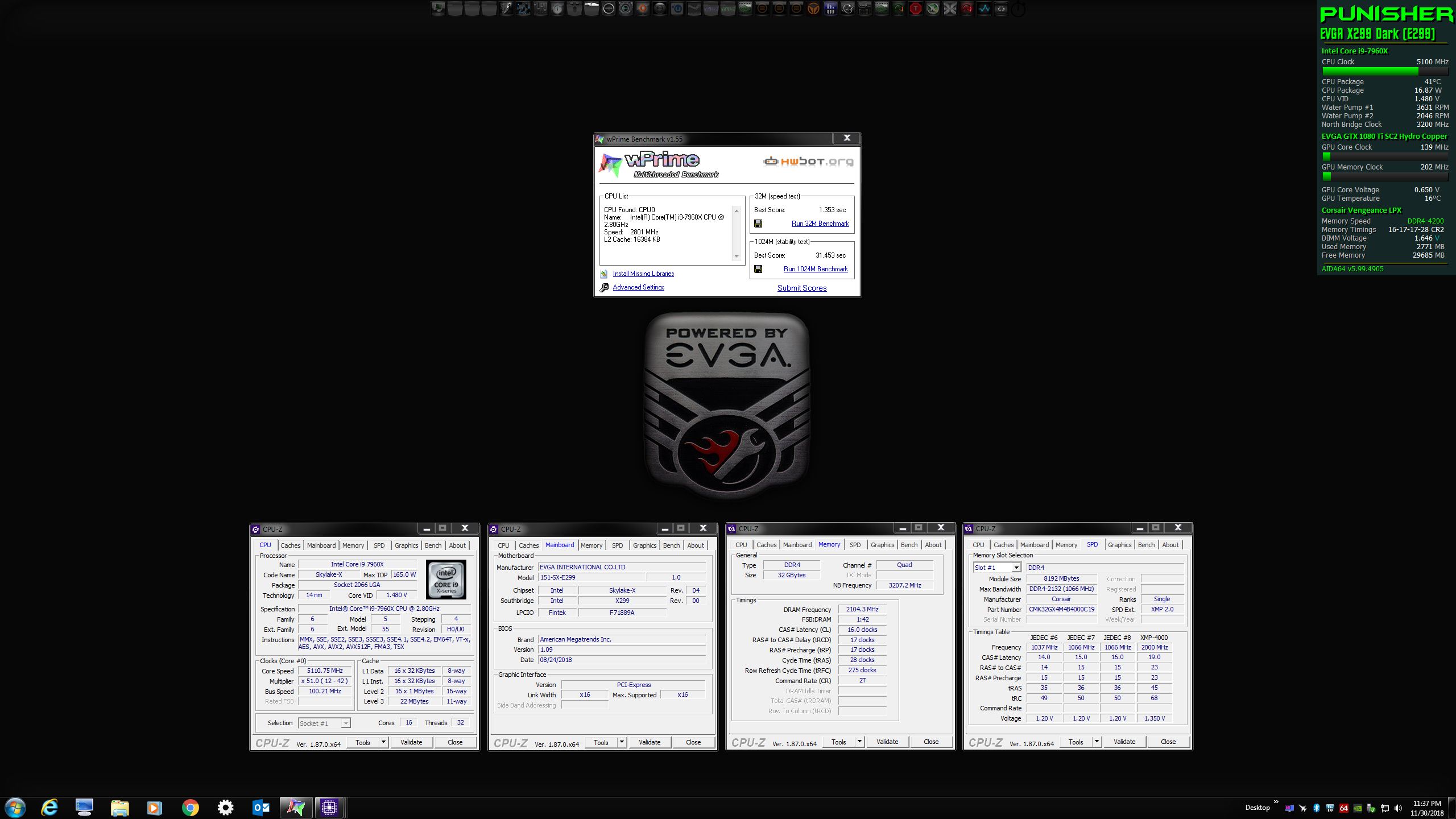The height and width of the screenshot is (819, 1456).
Task: Select the CPU tab in CPU-Z Mainboard window
Action: (503, 545)
